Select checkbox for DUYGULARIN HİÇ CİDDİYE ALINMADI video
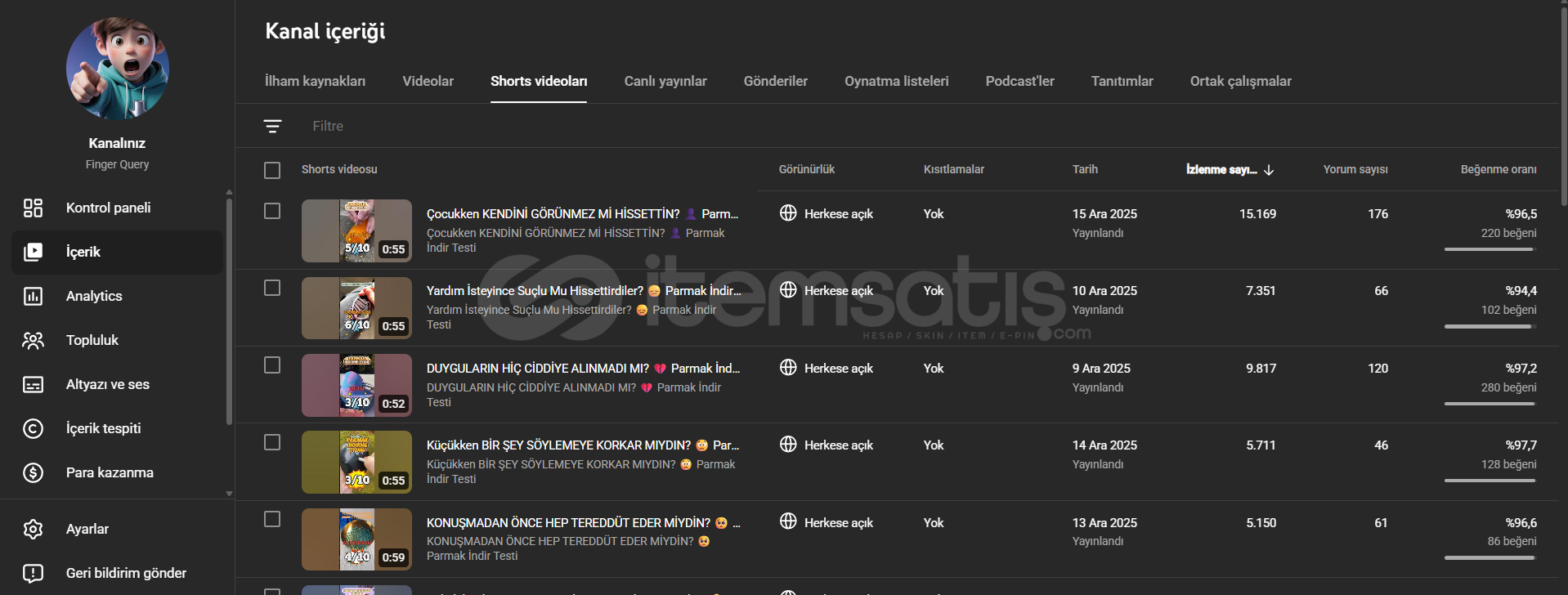 (272, 365)
